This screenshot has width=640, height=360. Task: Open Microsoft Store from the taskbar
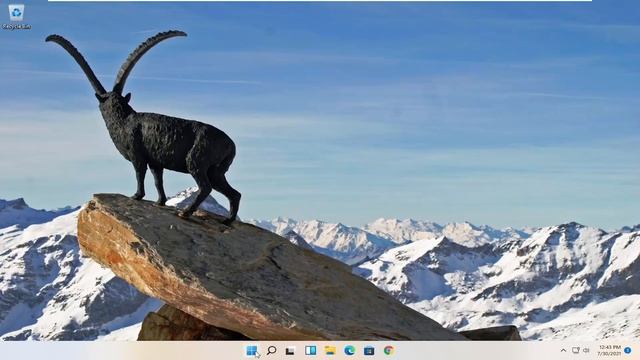(x=369, y=350)
